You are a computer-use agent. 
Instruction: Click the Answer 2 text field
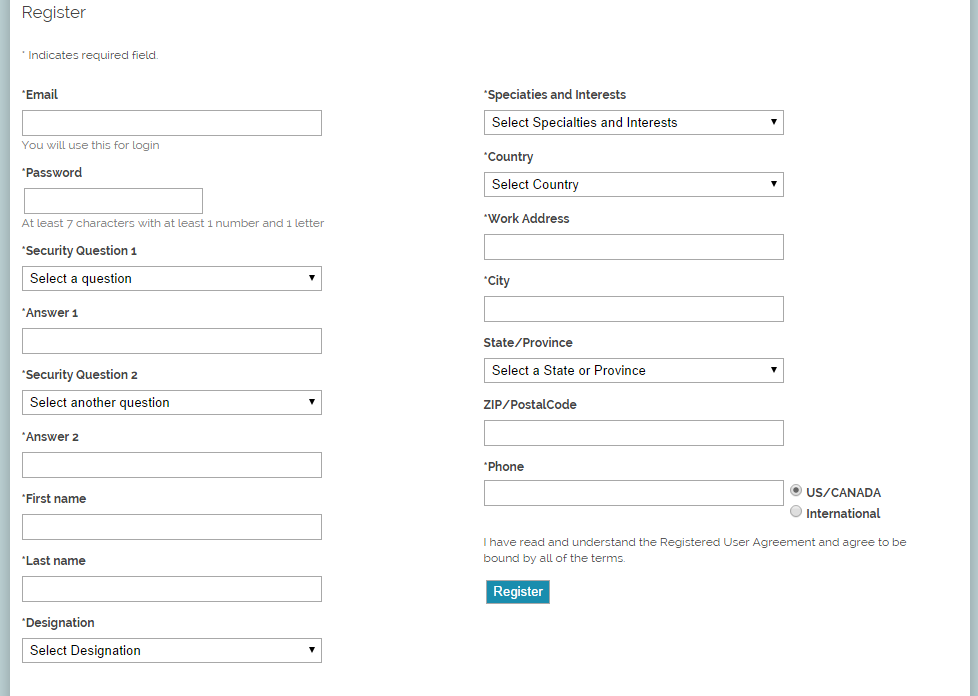click(172, 465)
